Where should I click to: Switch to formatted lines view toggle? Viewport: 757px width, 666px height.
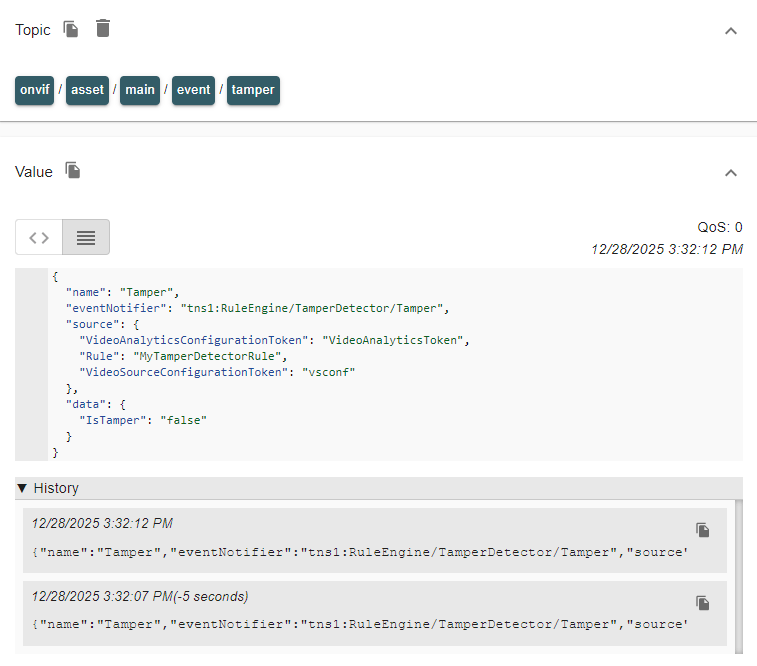tap(86, 237)
